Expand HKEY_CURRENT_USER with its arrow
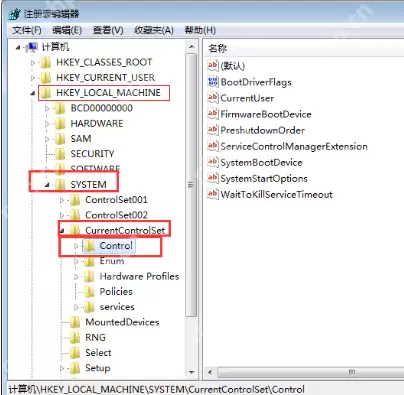Image resolution: width=404 pixels, height=395 pixels. point(33,78)
